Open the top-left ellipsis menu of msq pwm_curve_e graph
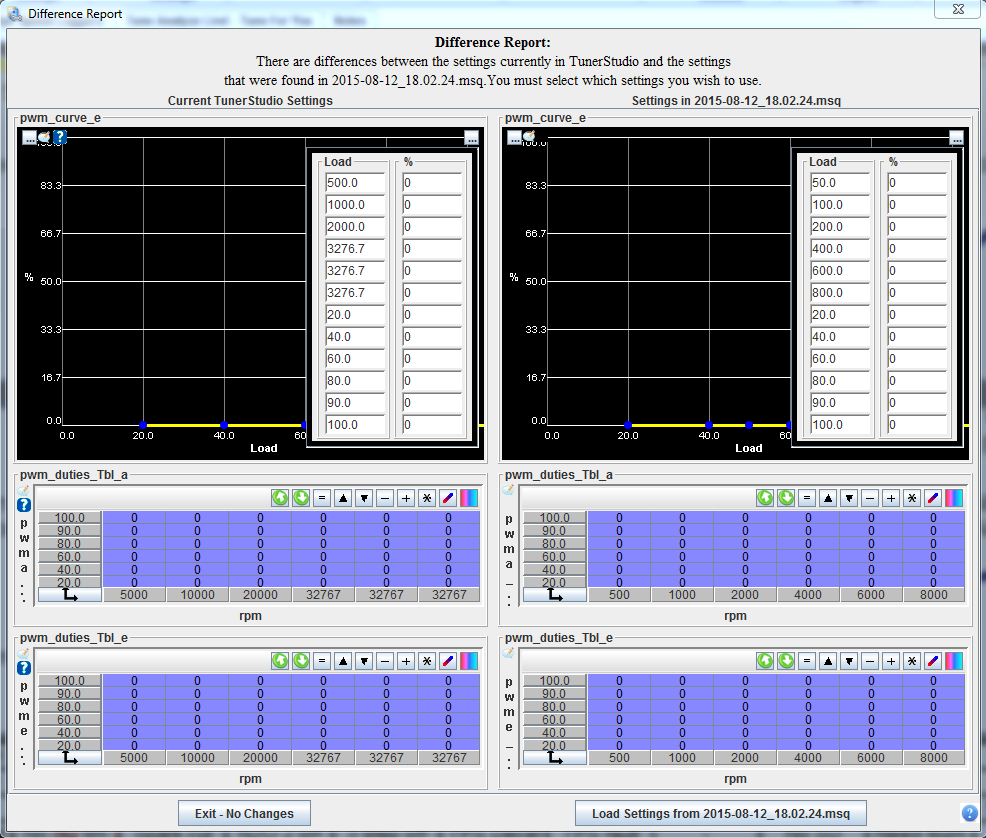Screen dimensions: 986x838 point(514,137)
